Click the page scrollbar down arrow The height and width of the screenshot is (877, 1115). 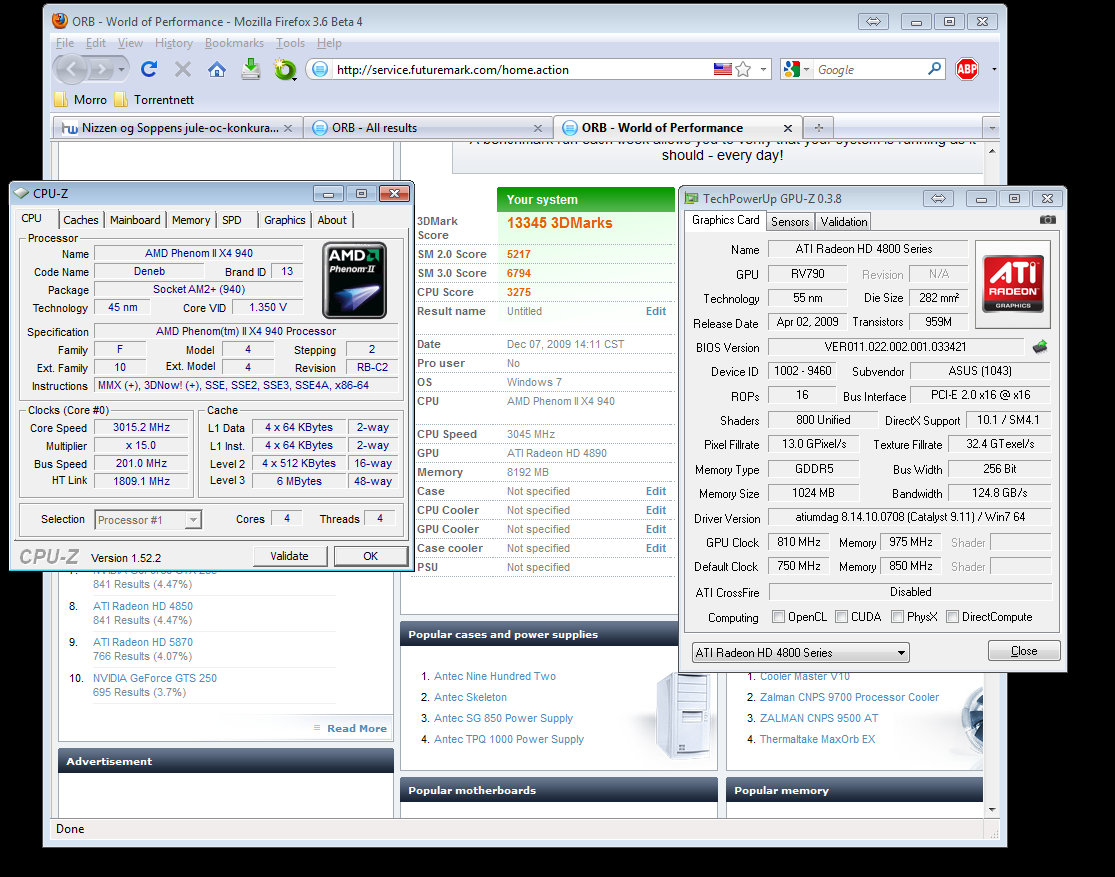[992, 809]
